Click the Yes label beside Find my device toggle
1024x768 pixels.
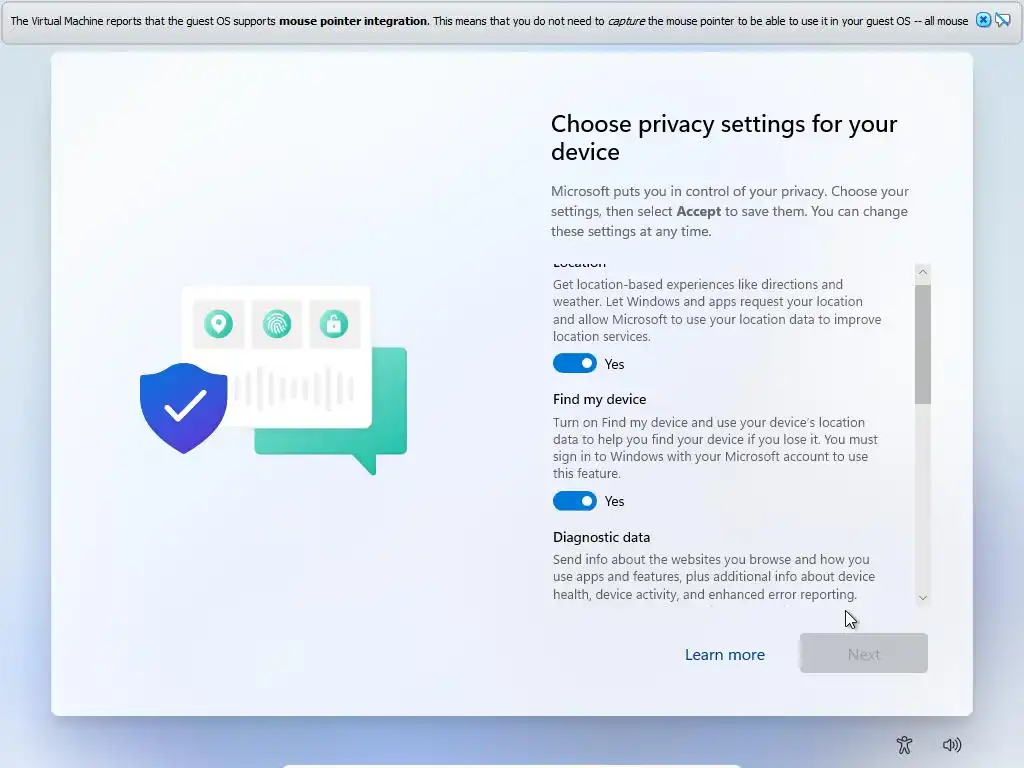point(614,502)
